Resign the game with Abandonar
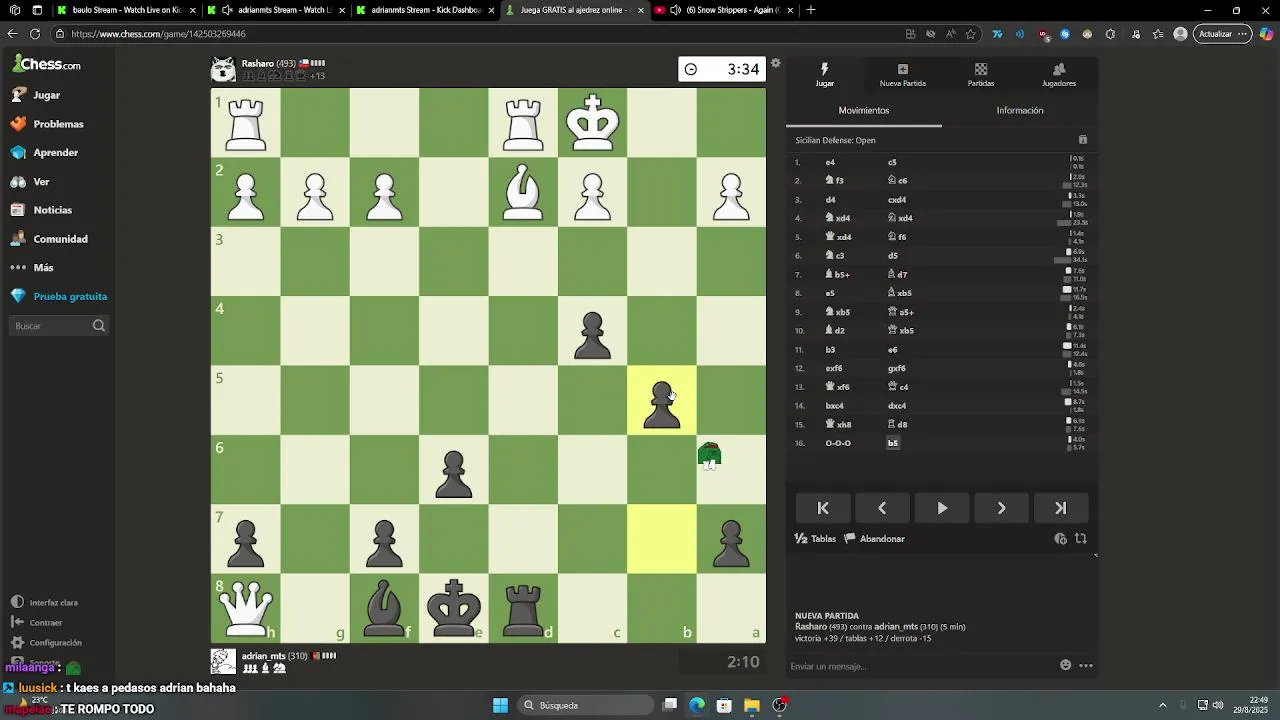Viewport: 1280px width, 720px height. tap(874, 539)
